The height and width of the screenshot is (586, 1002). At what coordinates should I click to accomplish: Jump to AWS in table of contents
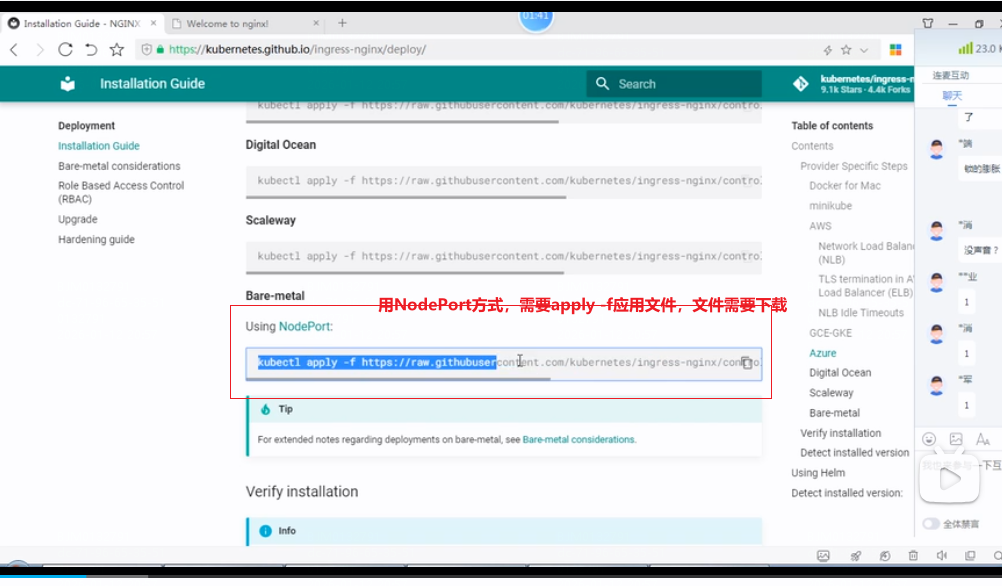click(x=820, y=226)
